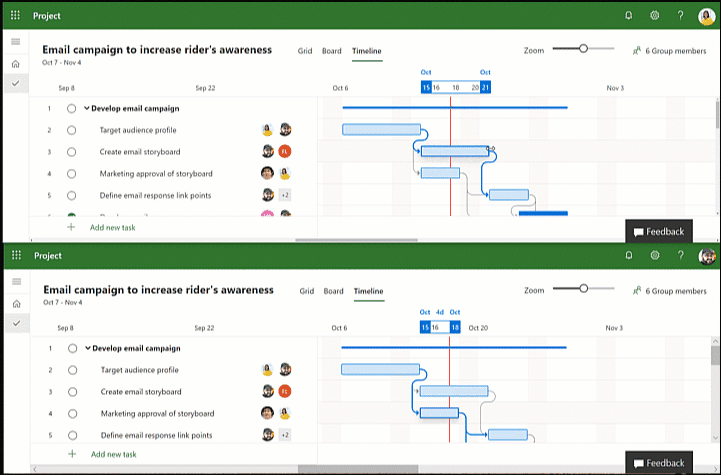Screen dimensions: 721x475
Task: Switch to Grid tab in bottom window
Action: 307,291
